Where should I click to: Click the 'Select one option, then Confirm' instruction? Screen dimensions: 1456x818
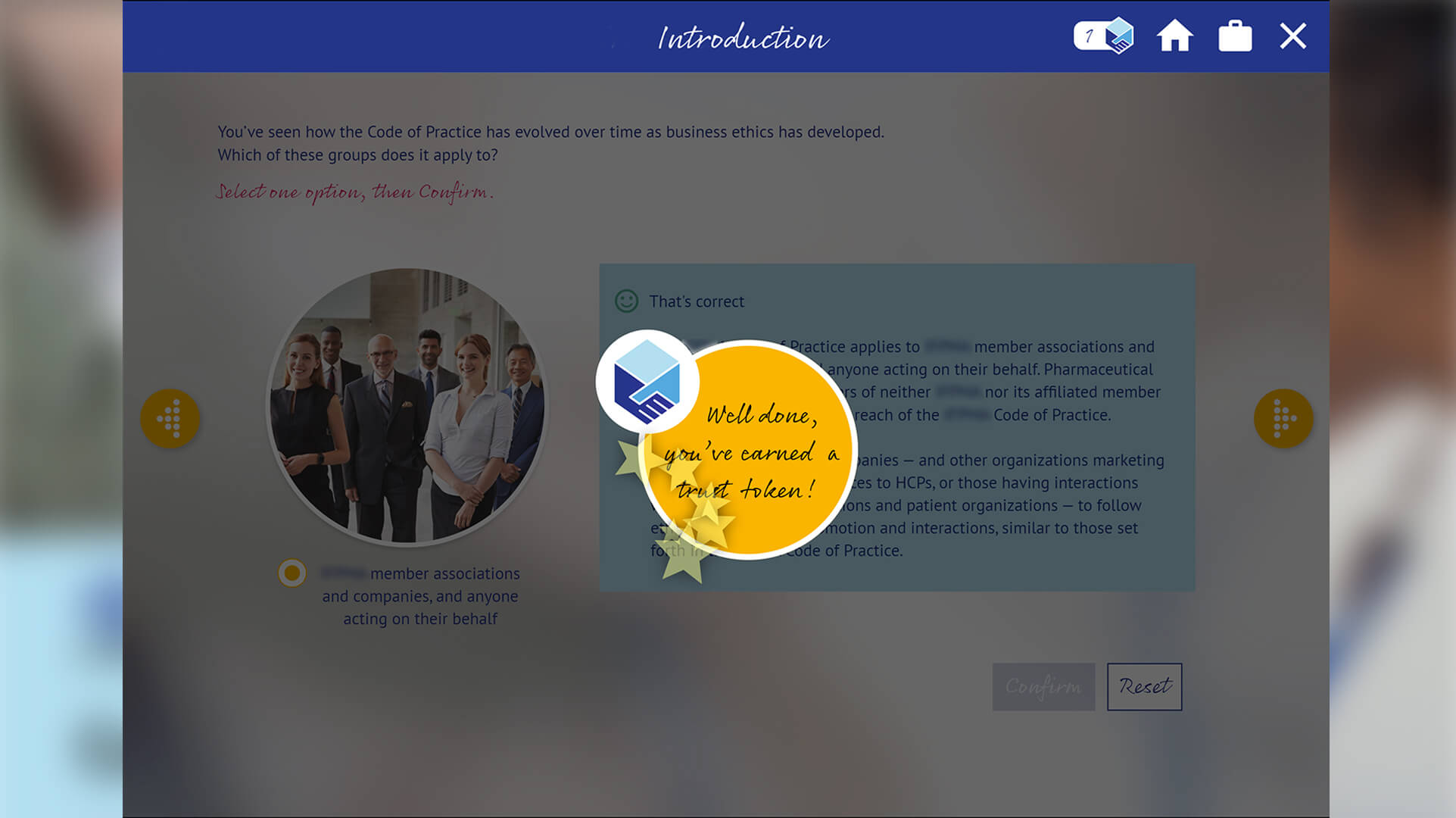tap(355, 192)
